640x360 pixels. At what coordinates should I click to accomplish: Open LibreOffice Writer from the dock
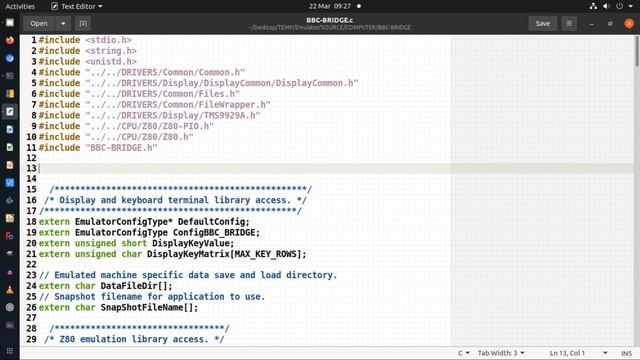(10, 129)
